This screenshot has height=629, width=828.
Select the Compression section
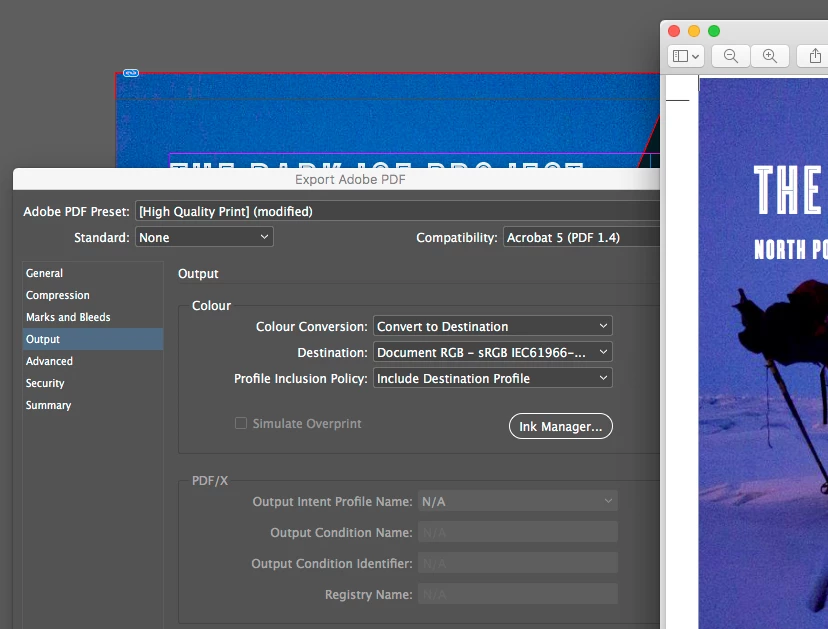(x=93, y=295)
